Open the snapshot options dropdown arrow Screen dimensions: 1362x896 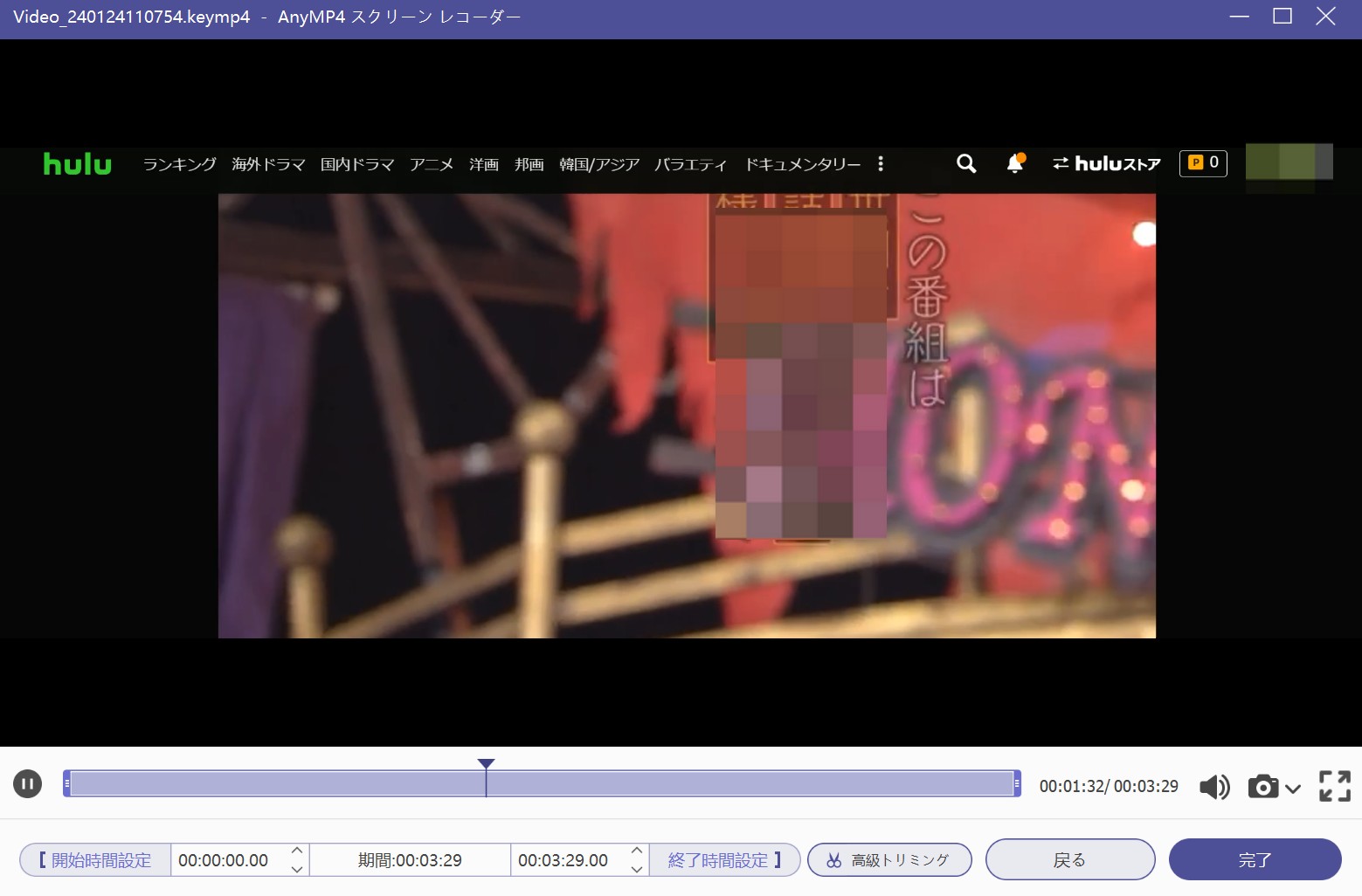coord(1293,789)
